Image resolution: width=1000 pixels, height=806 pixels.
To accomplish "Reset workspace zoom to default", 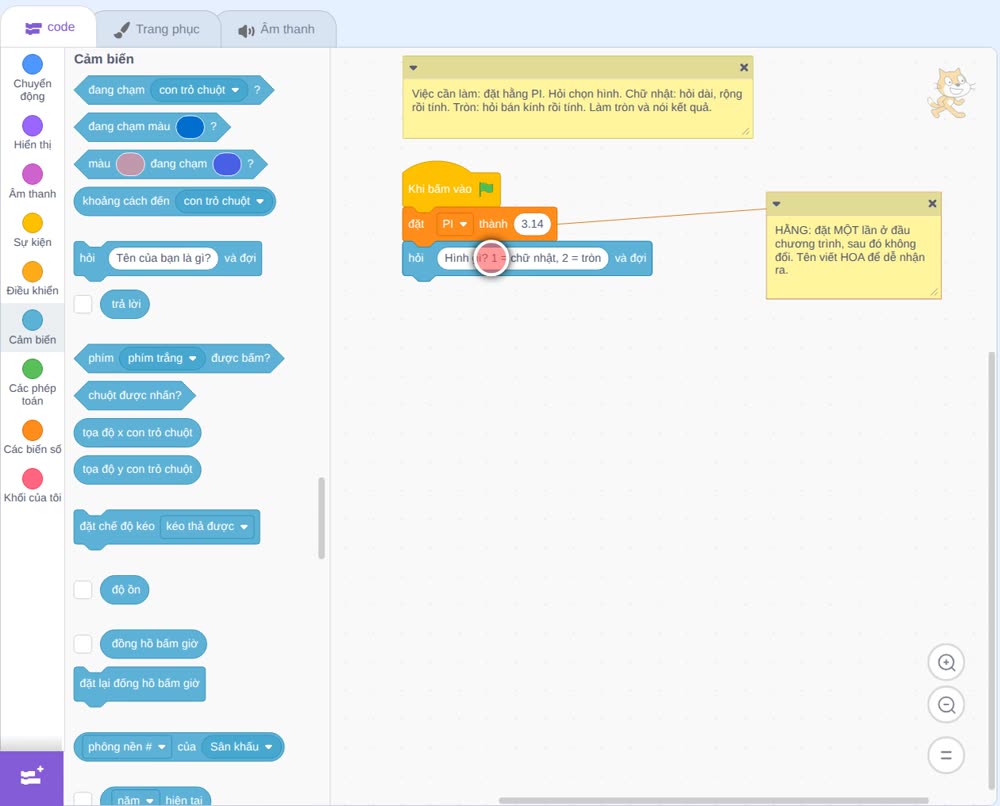I will click(946, 755).
